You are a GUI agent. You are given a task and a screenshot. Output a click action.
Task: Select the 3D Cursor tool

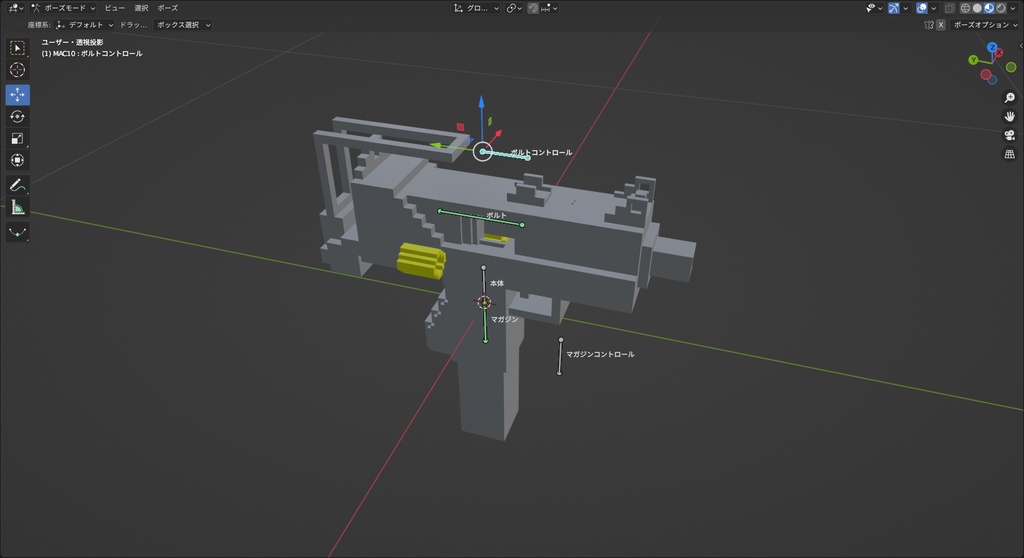click(18, 70)
